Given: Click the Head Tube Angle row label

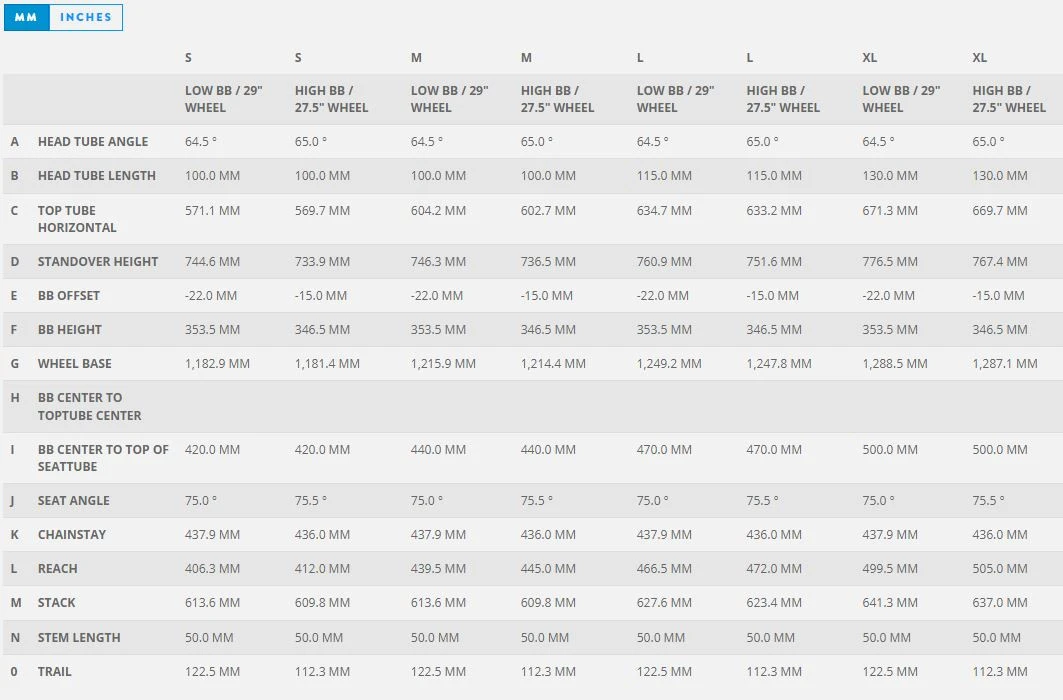Looking at the screenshot, I should [93, 142].
